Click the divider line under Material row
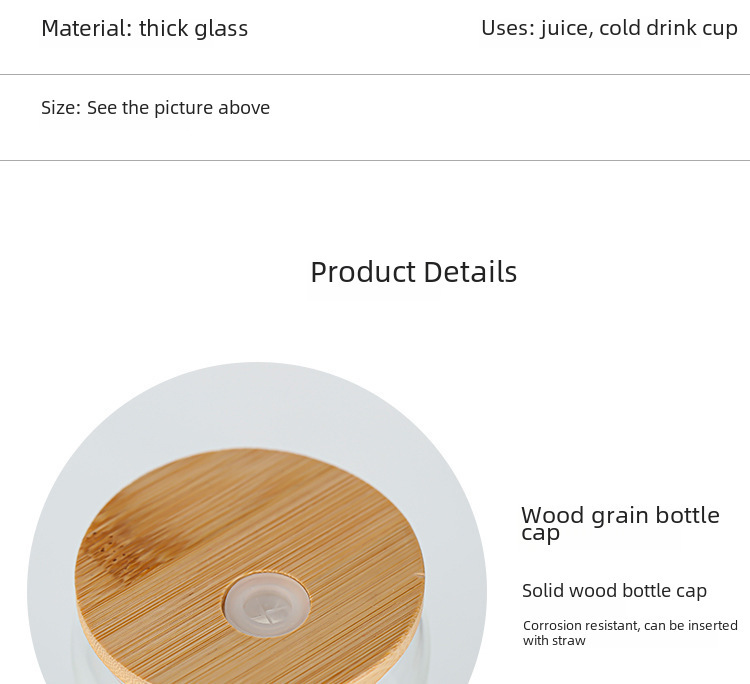The height and width of the screenshot is (684, 750). pos(375,74)
